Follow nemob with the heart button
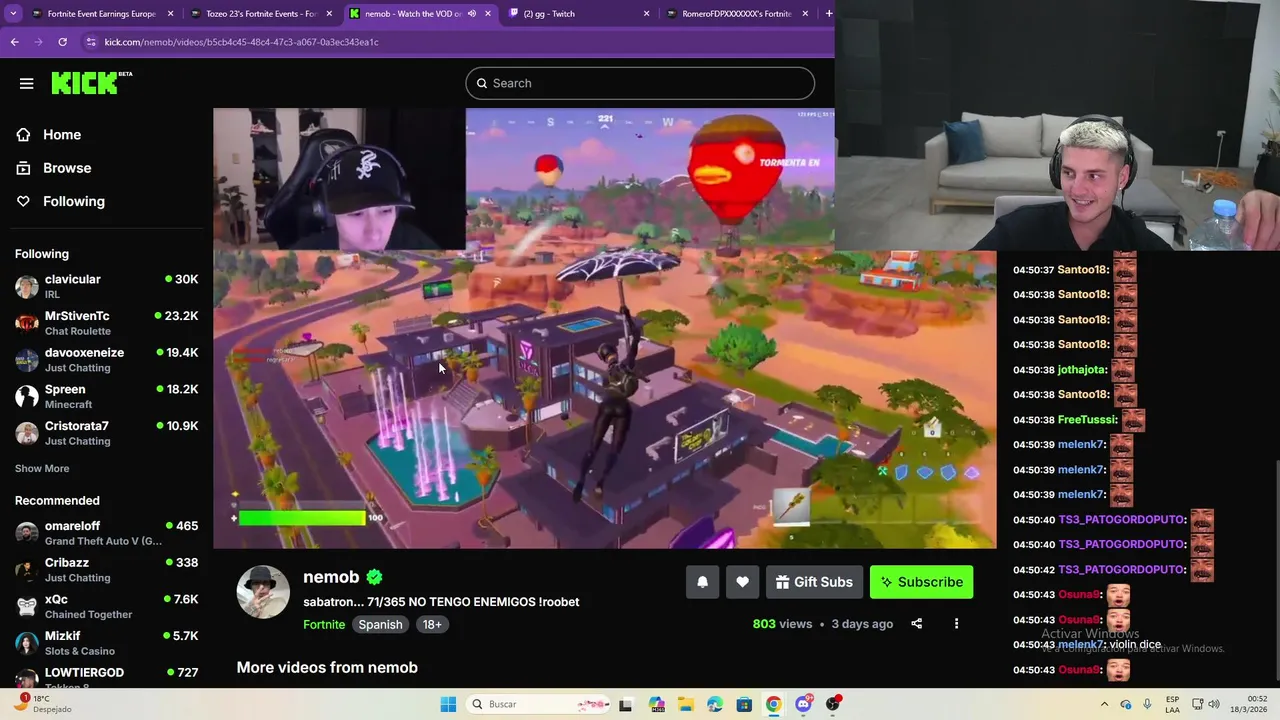Screen dimensions: 1280x720 click(x=742, y=582)
